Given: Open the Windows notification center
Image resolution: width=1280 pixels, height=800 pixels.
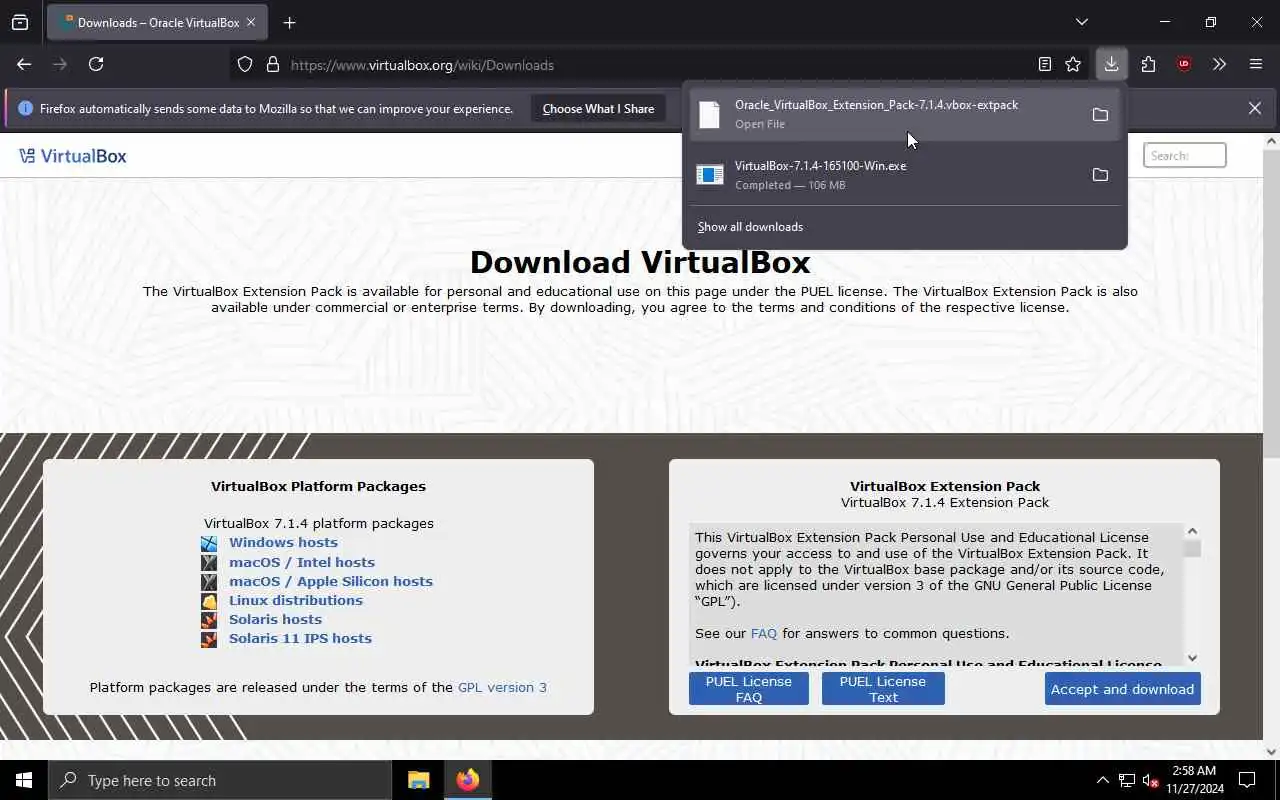Looking at the screenshot, I should pos(1247,780).
